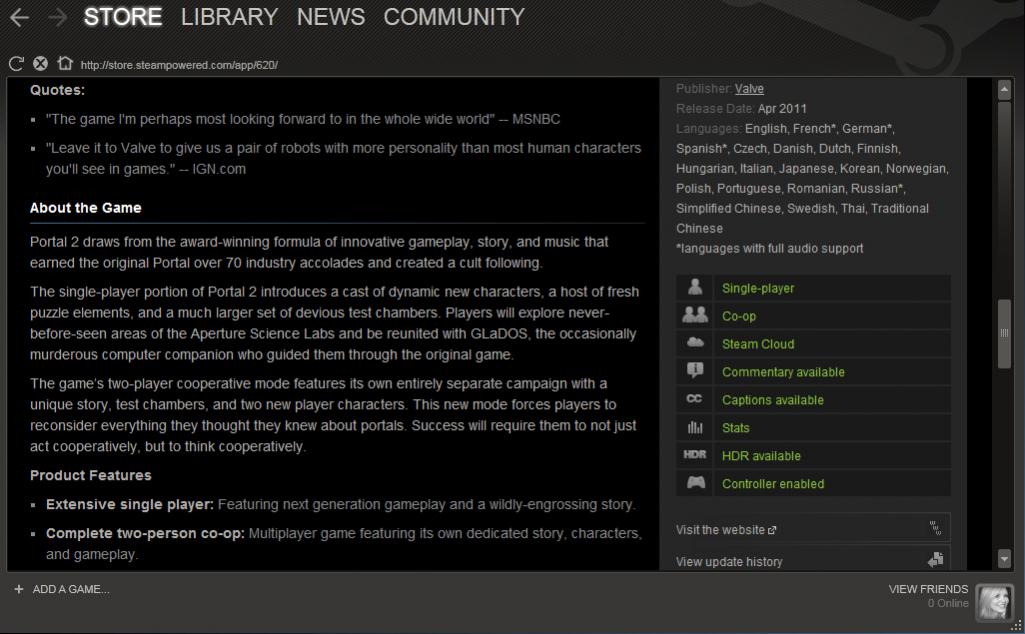Select the Co-op category link
This screenshot has width=1025, height=634.
coord(739,316)
